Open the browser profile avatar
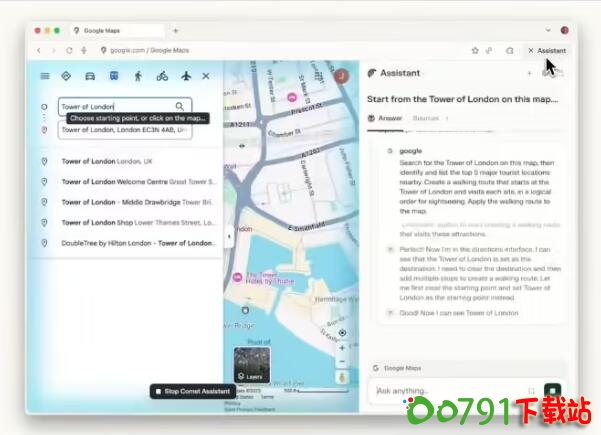This screenshot has width=601, height=435. (564, 30)
